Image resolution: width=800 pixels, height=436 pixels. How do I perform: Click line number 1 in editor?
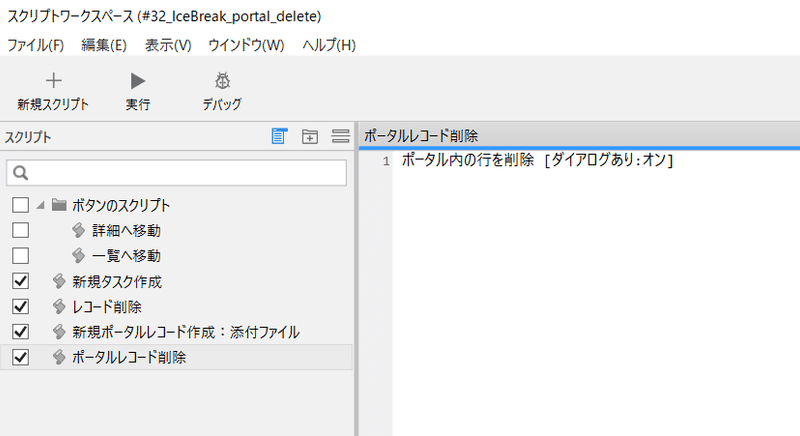point(386,161)
